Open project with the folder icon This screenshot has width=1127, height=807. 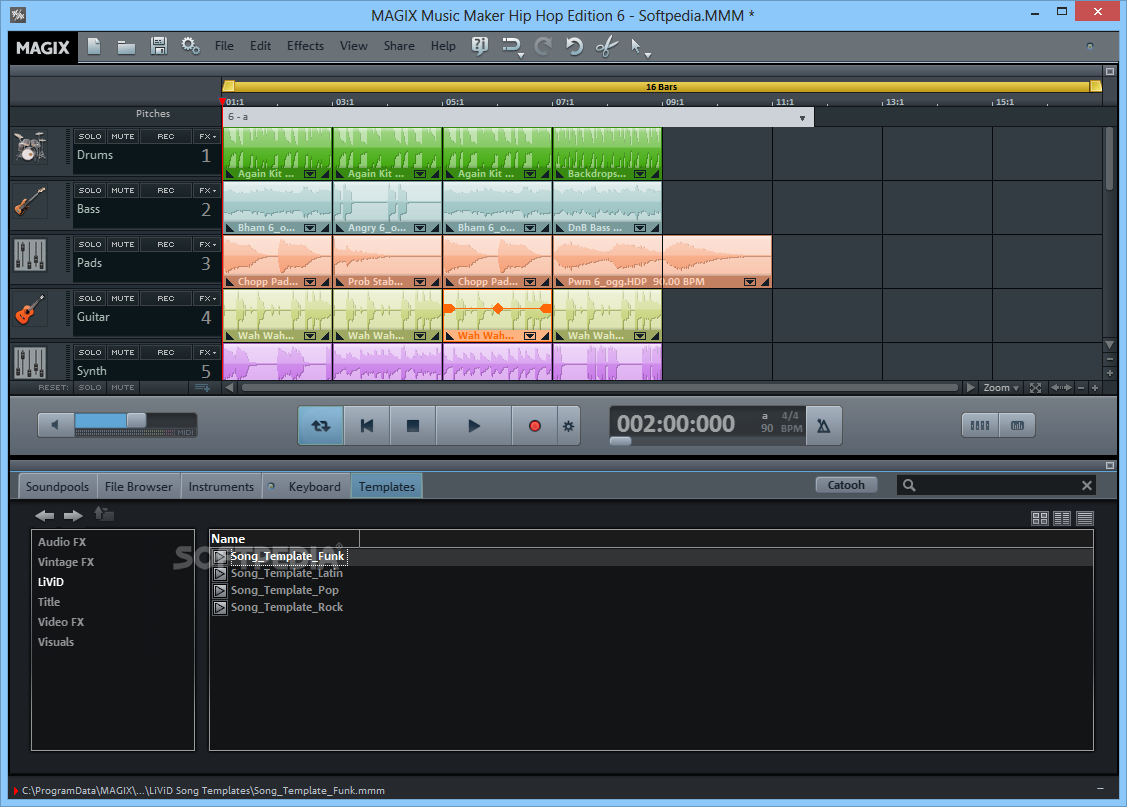(x=126, y=47)
